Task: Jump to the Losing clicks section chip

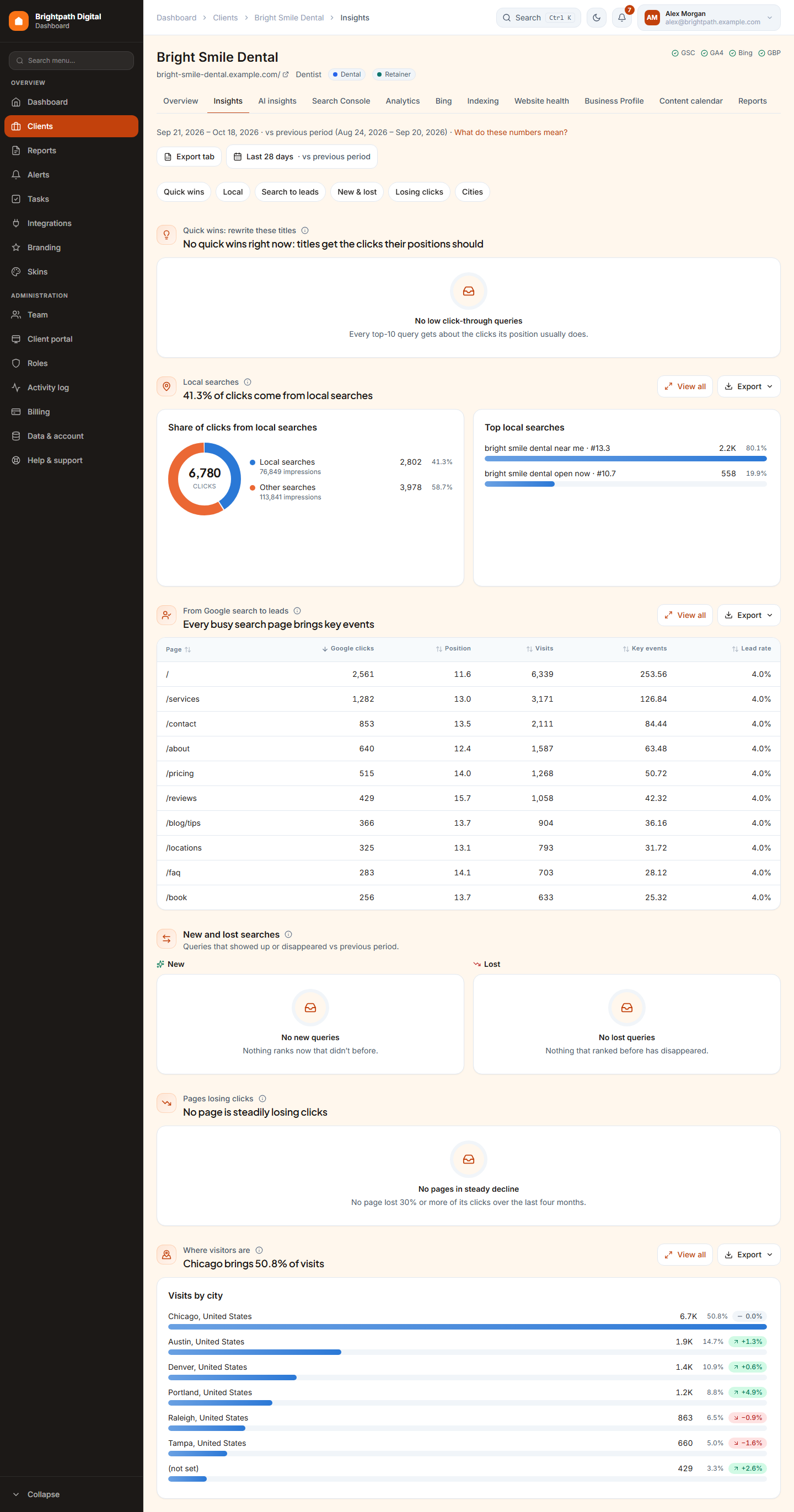Action: 419,192
